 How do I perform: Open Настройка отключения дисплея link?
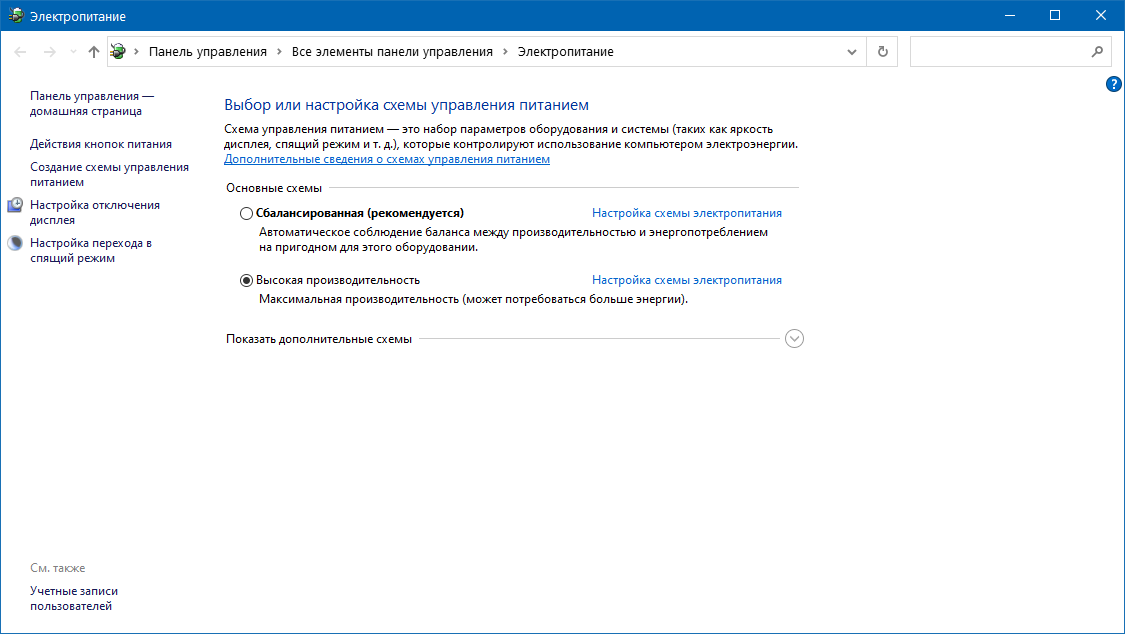point(95,212)
